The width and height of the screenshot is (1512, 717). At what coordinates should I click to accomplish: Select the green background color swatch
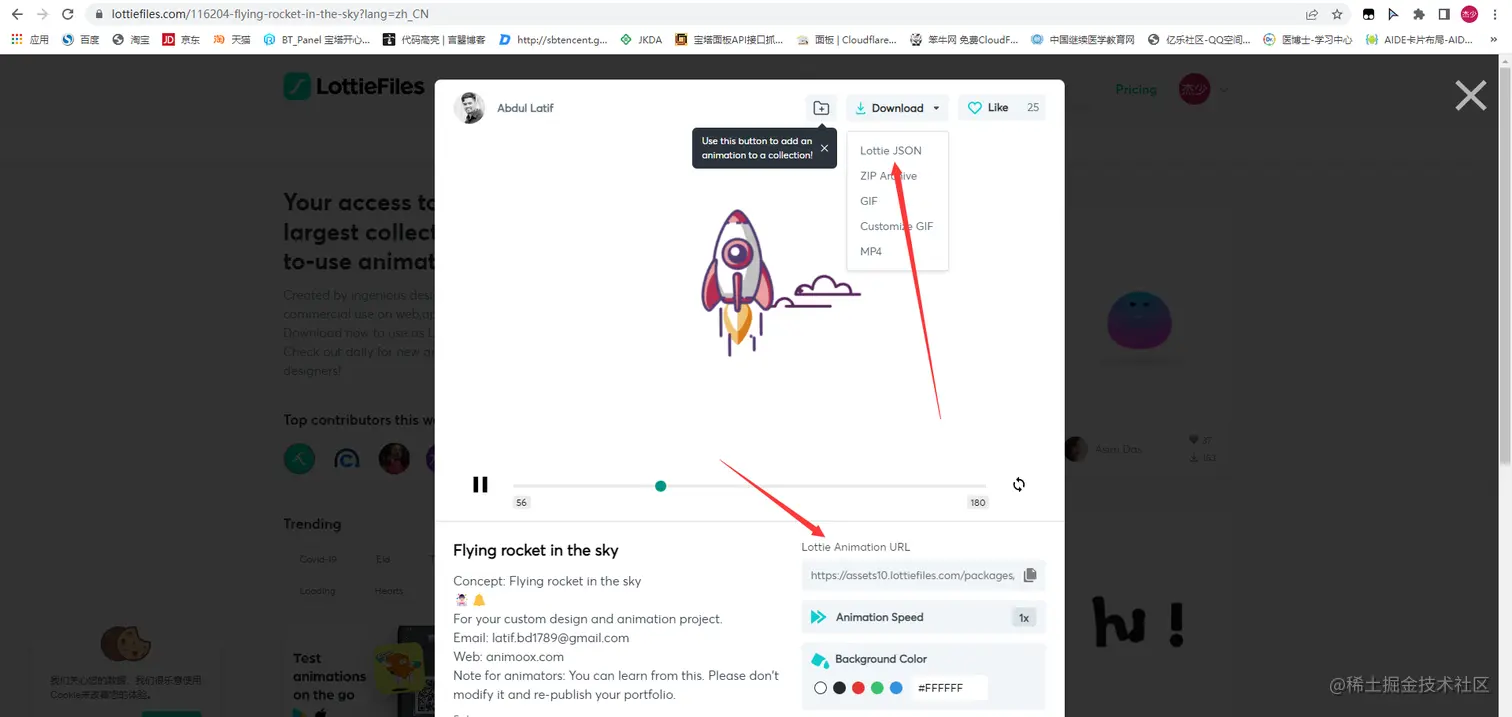tap(877, 688)
